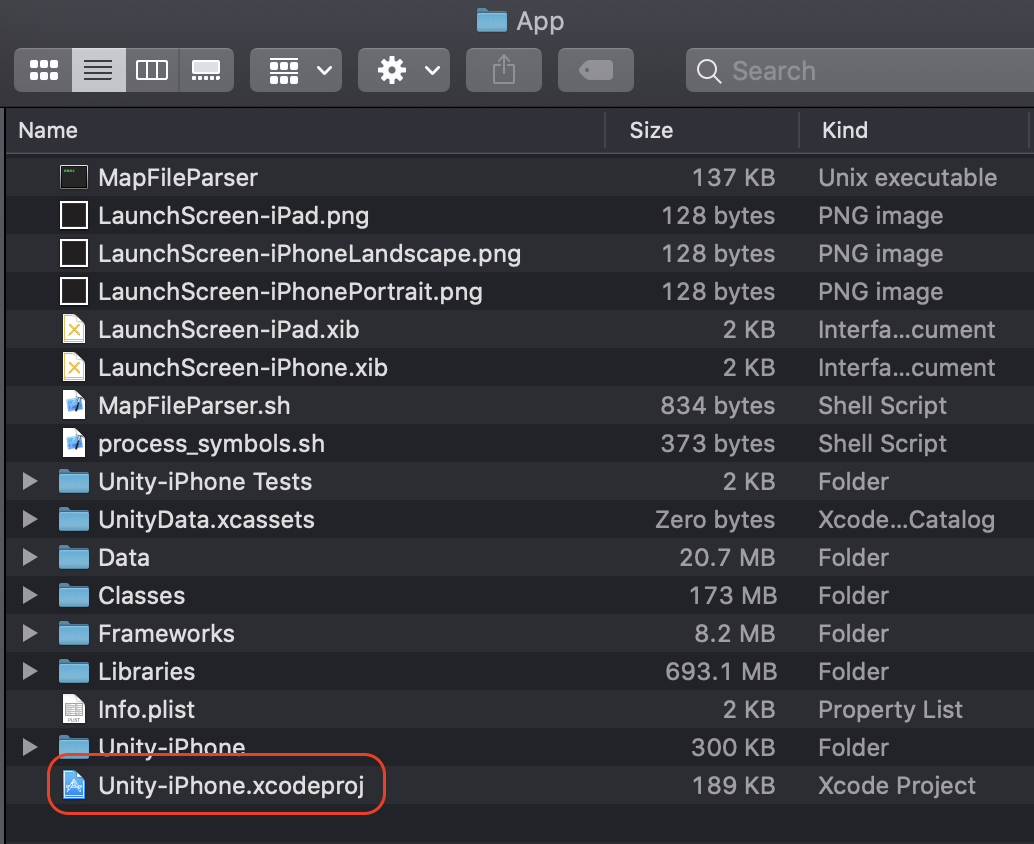Click the Xcode Project kind cell
The image size is (1034, 844).
(x=896, y=786)
